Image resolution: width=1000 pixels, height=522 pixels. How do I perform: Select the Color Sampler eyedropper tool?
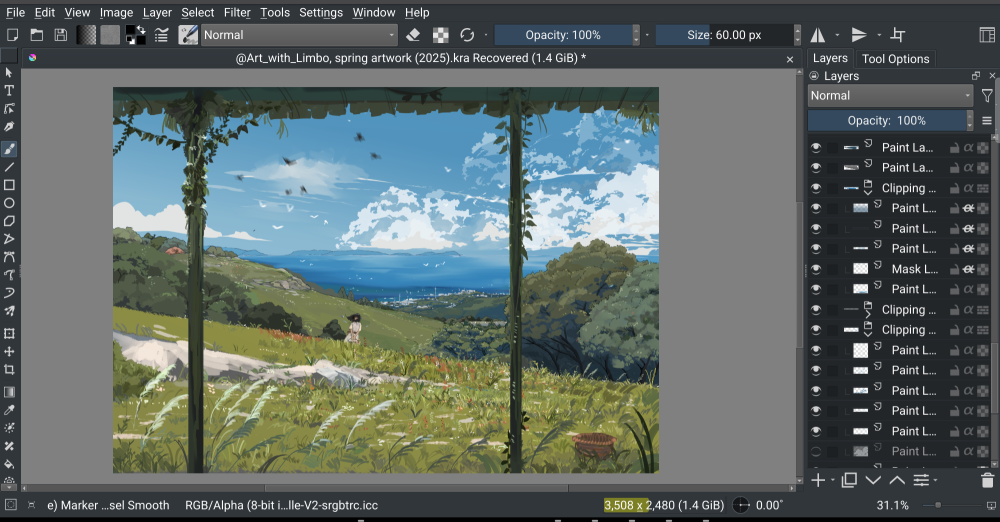click(x=9, y=410)
